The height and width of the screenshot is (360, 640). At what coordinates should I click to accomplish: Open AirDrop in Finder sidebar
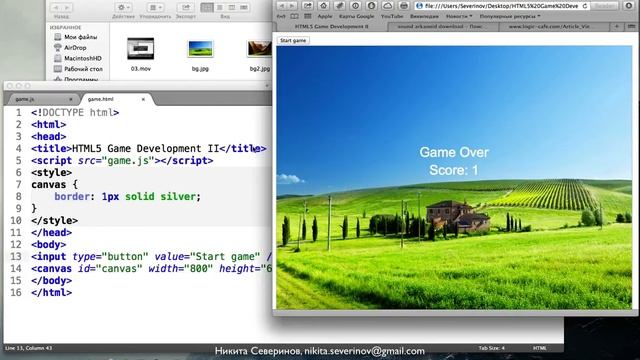coord(70,48)
